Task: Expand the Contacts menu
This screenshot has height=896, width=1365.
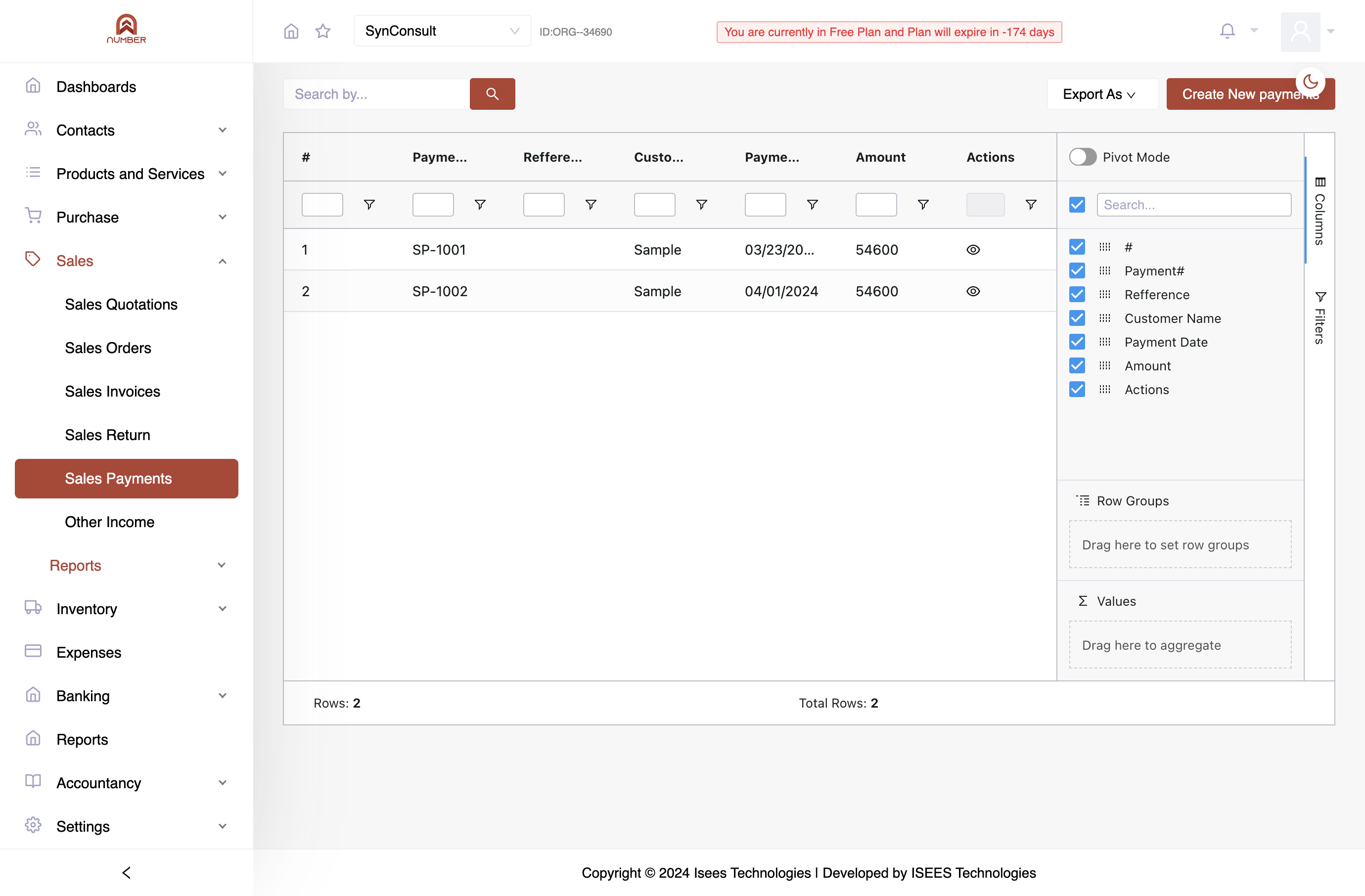Action: point(126,130)
